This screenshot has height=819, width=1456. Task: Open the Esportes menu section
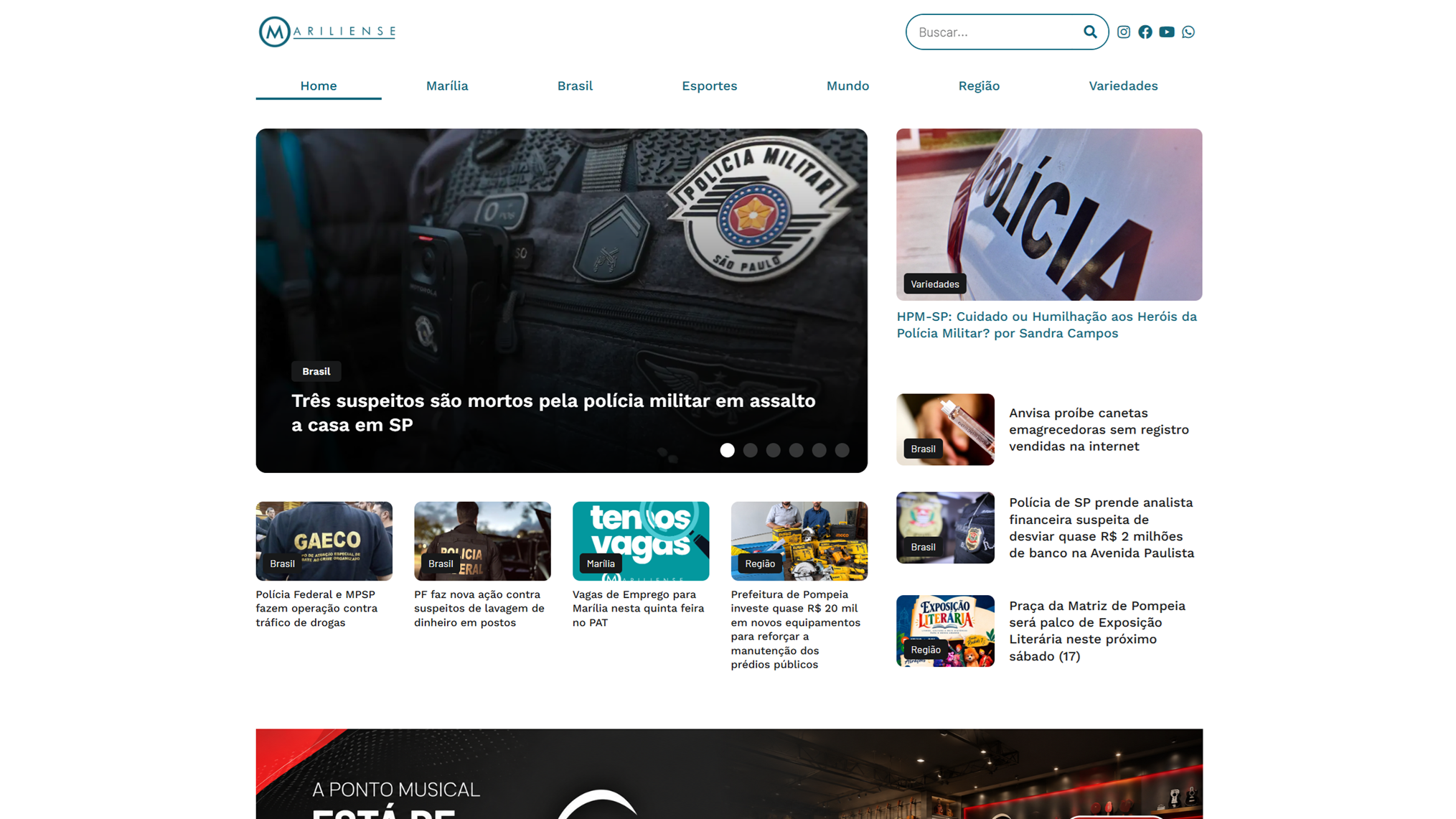pyautogui.click(x=709, y=85)
